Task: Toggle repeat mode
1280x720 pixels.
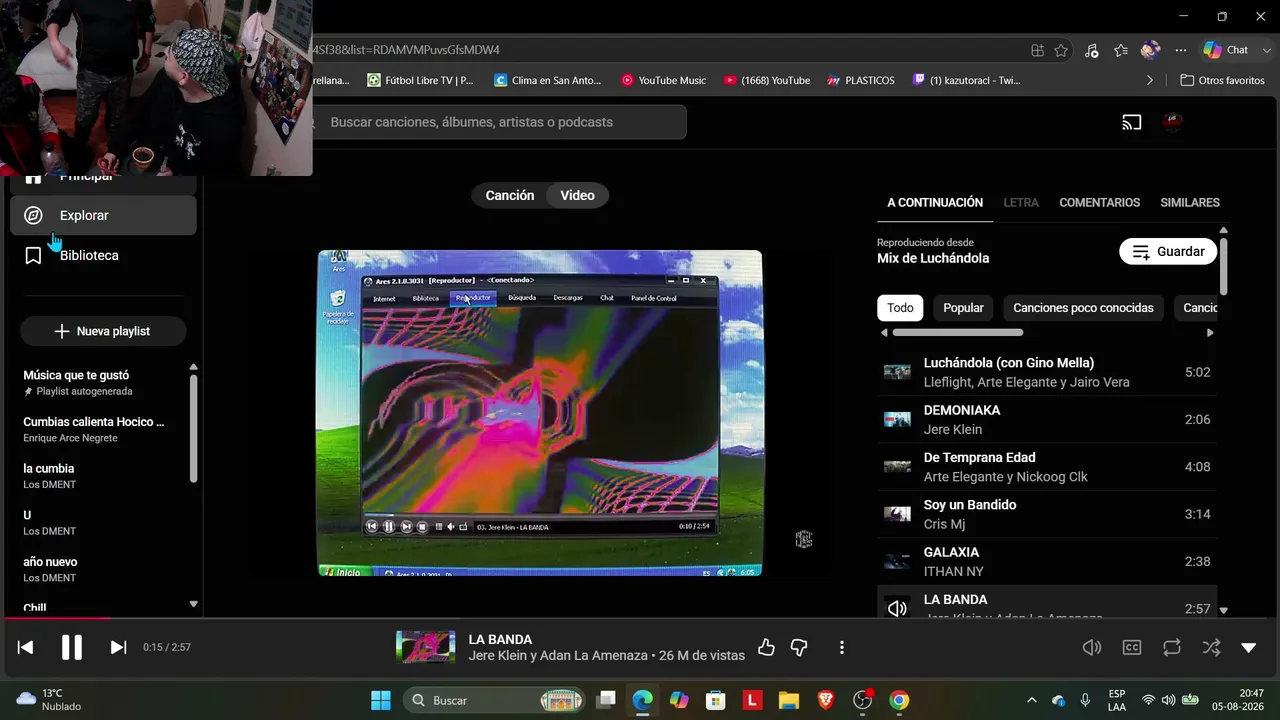Action: (1172, 647)
